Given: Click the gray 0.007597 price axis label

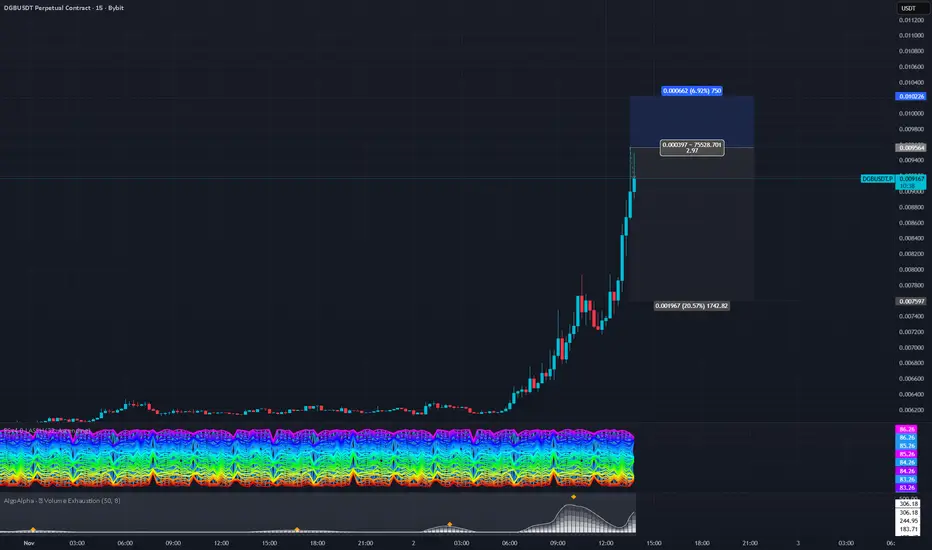Looking at the screenshot, I should pos(911,301).
